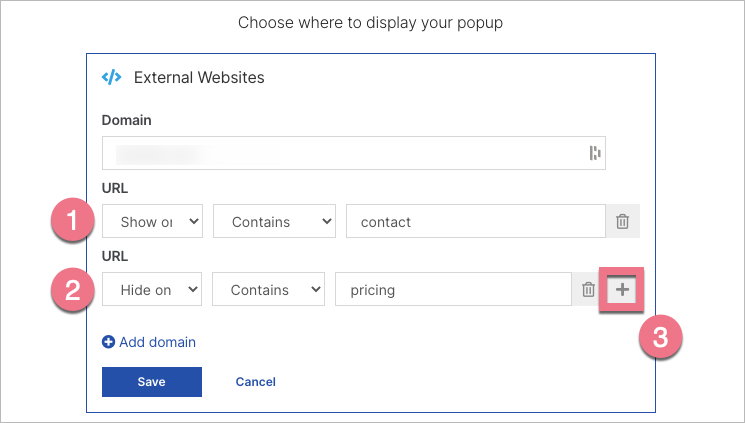Click the pink number 3 badge
The height and width of the screenshot is (423, 745).
pos(660,338)
